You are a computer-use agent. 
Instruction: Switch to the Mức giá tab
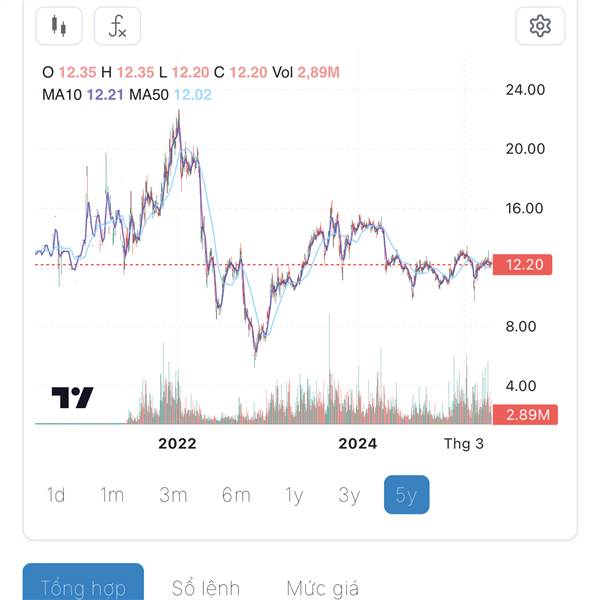pos(323,587)
